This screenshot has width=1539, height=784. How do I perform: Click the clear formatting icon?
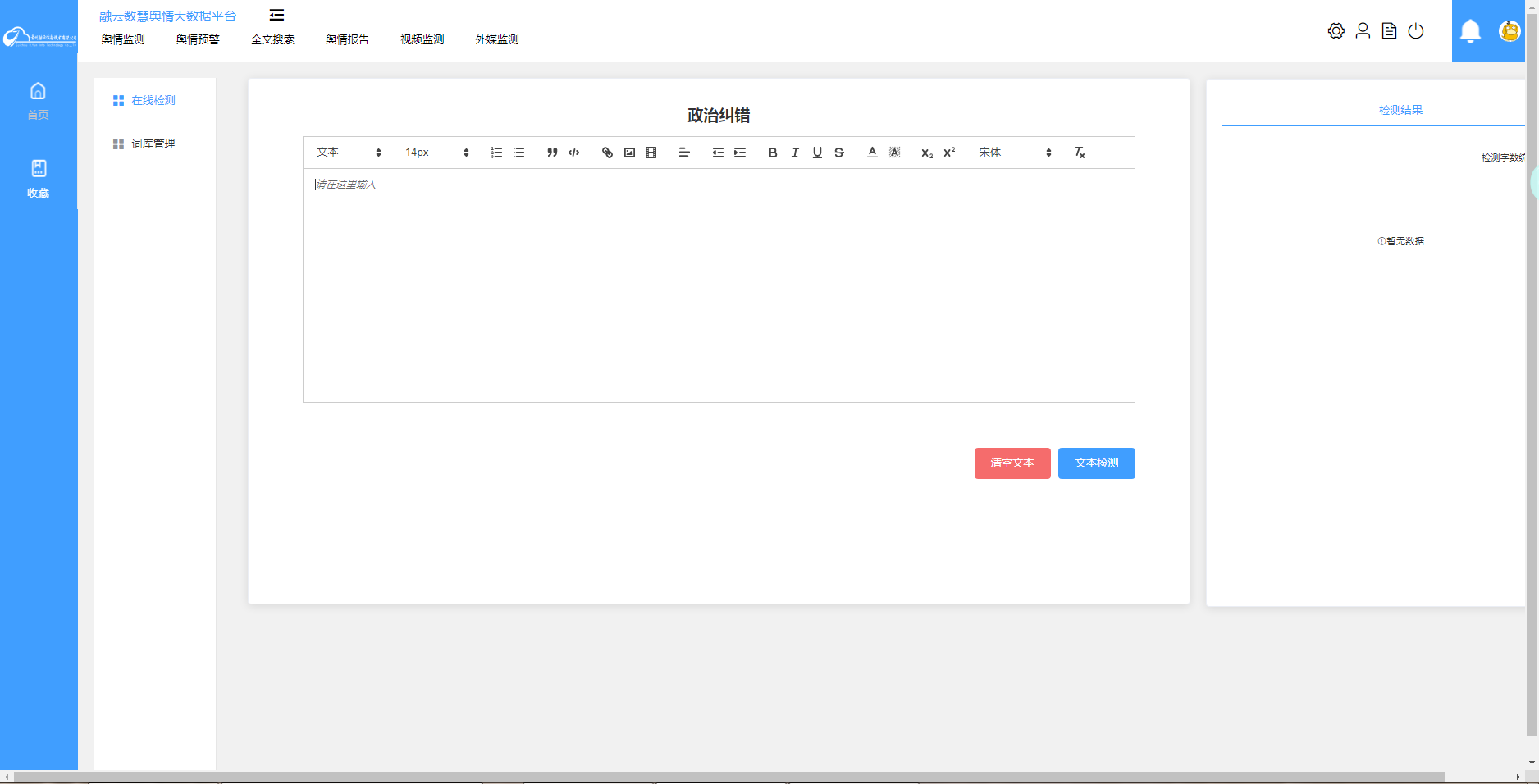1080,153
